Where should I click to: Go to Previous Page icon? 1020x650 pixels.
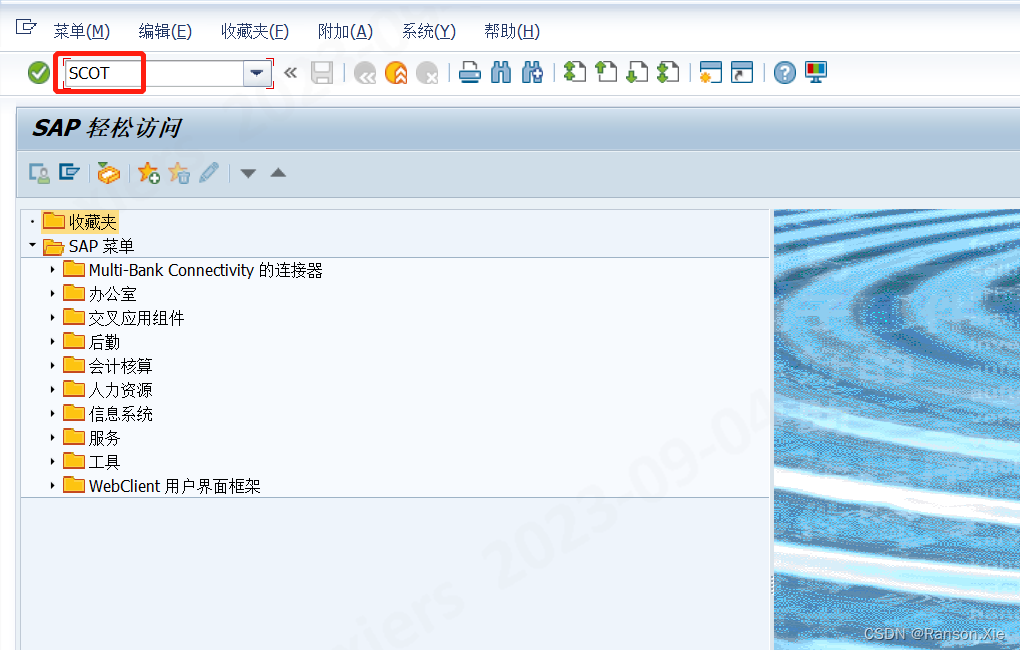pyautogui.click(x=606, y=72)
